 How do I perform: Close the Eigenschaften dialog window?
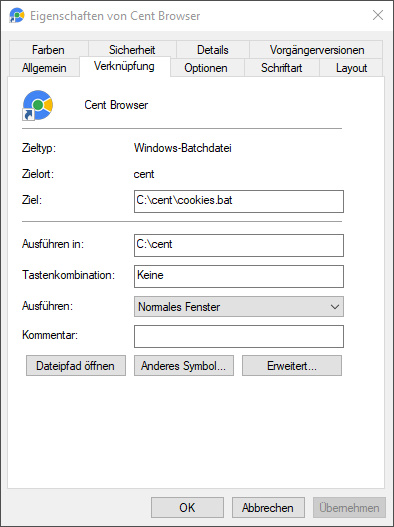pos(378,15)
